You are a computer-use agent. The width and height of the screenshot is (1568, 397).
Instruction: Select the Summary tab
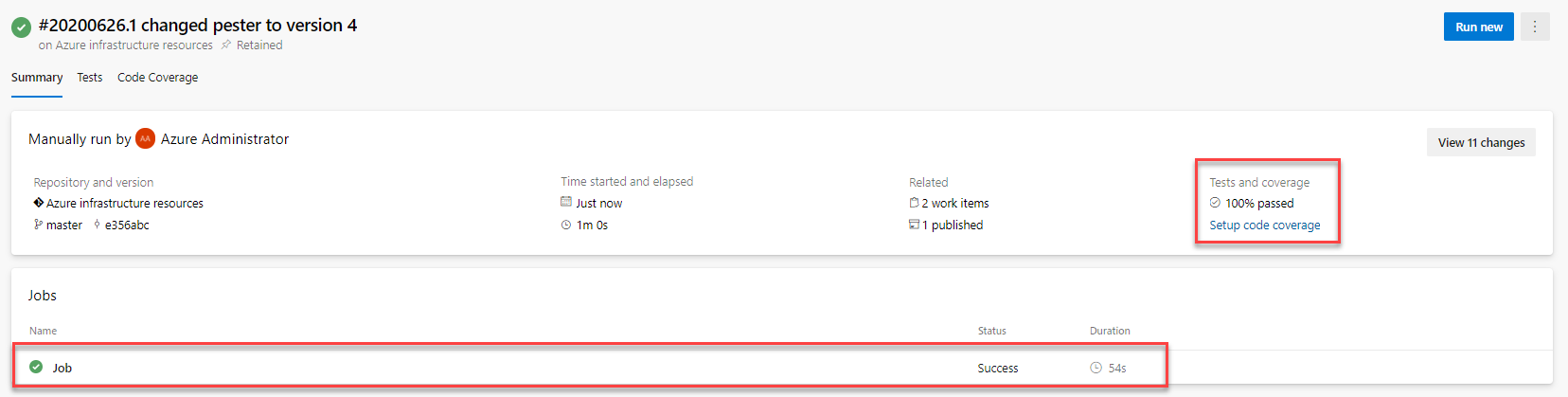(x=37, y=78)
